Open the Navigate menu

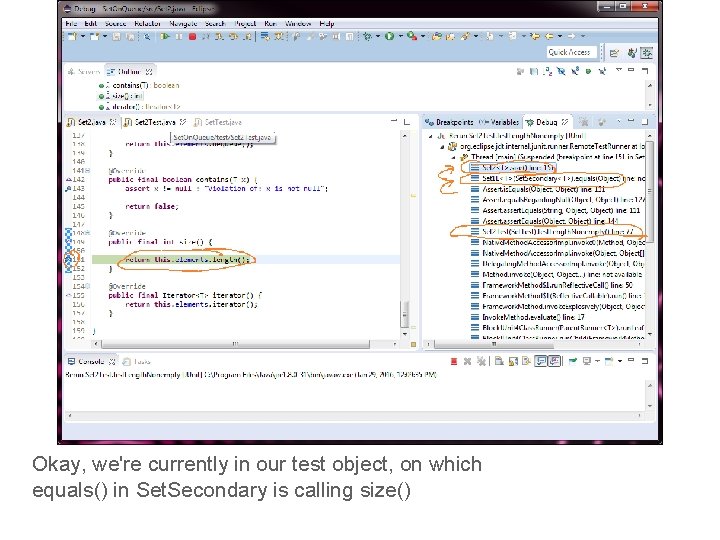point(183,23)
